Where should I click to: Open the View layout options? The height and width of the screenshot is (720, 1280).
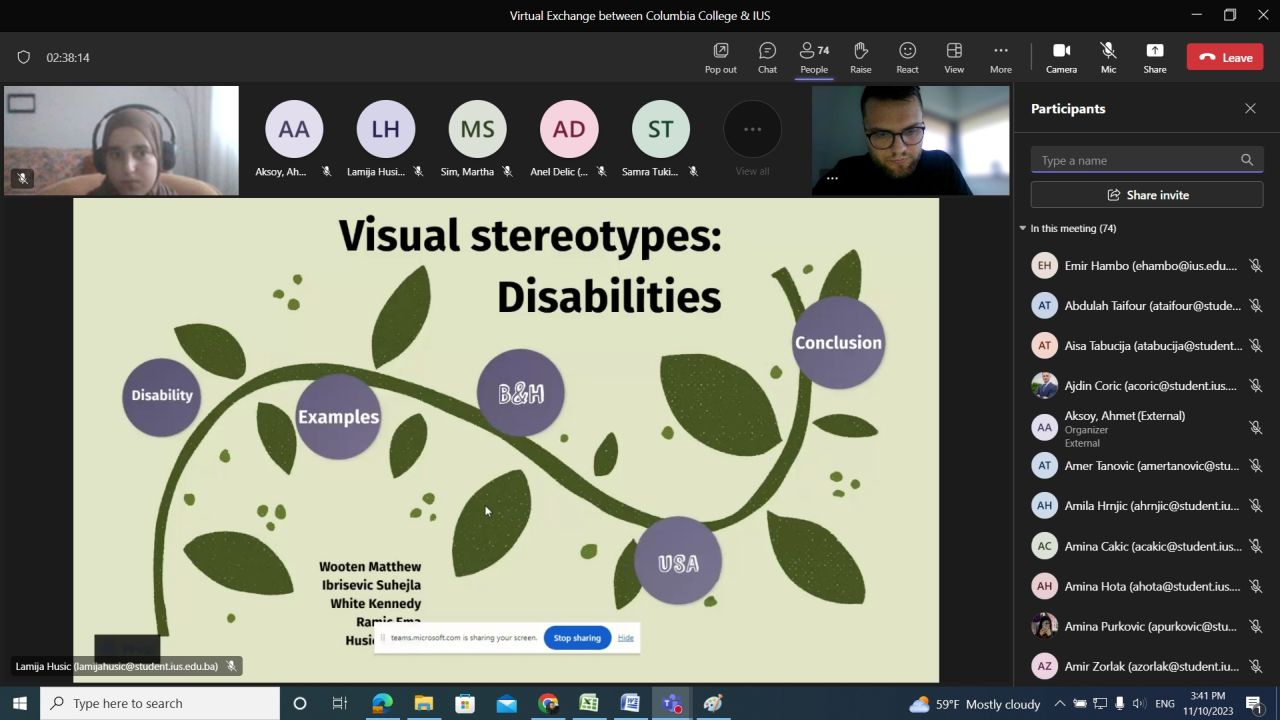pos(954,57)
